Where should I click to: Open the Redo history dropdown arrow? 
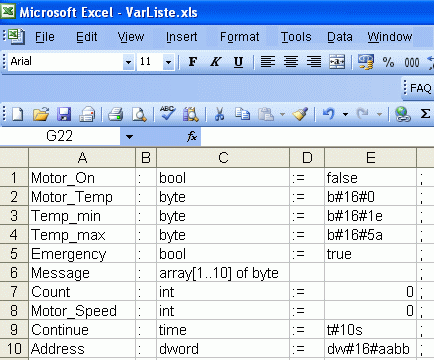[x=379, y=115]
